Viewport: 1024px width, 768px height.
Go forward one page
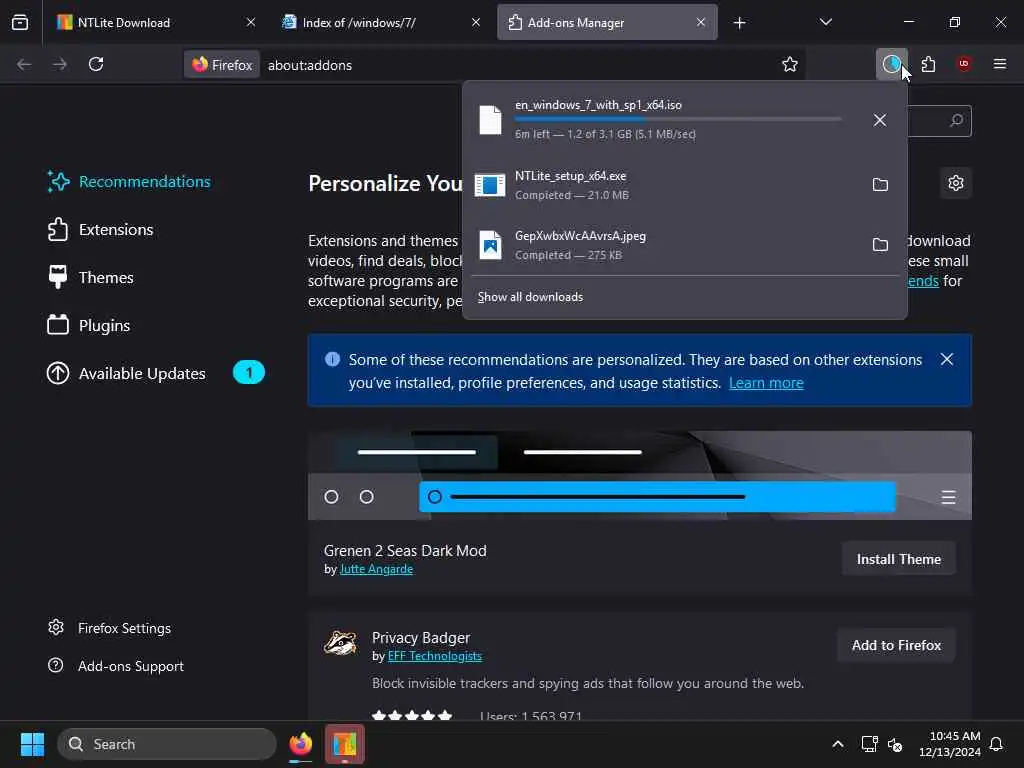(59, 64)
